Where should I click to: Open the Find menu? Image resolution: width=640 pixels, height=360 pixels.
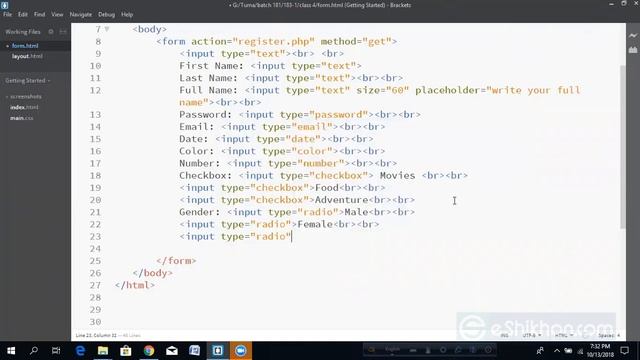click(x=39, y=14)
